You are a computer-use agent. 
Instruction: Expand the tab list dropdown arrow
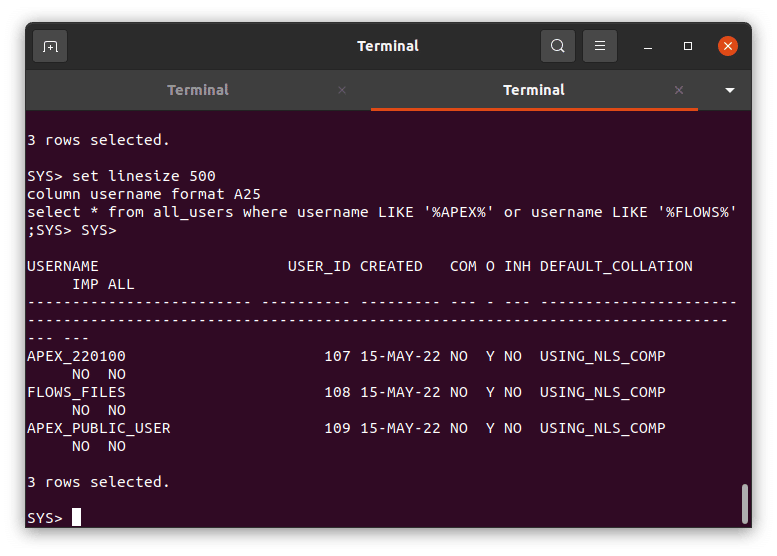[x=730, y=90]
